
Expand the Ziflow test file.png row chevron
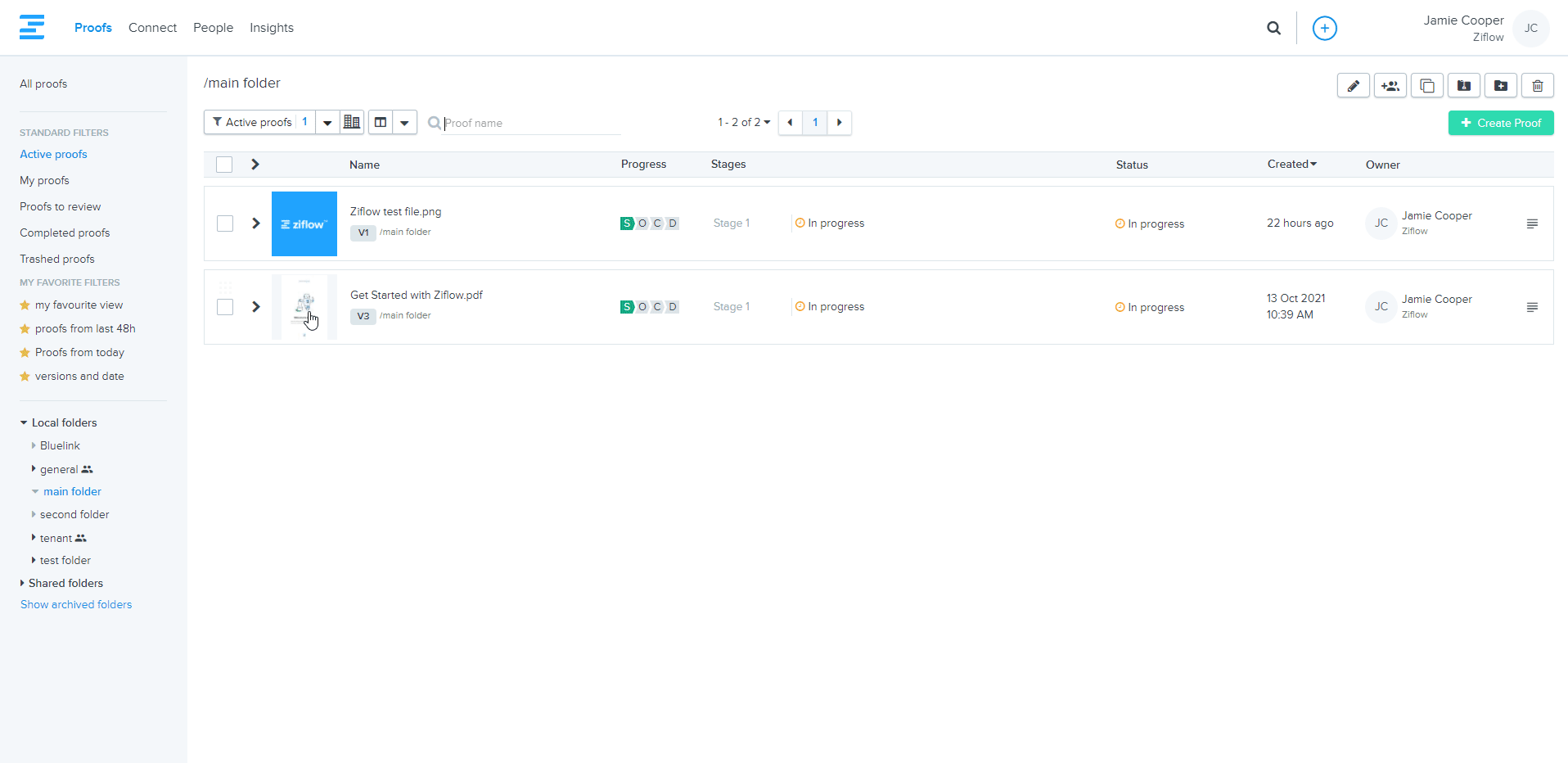[x=255, y=223]
